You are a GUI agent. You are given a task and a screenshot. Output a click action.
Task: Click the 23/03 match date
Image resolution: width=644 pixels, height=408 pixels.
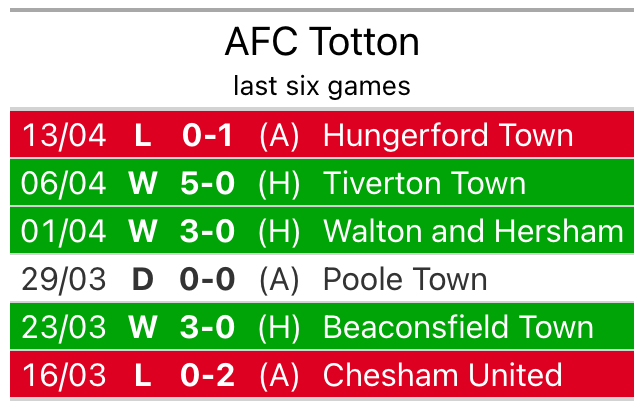coord(64,327)
